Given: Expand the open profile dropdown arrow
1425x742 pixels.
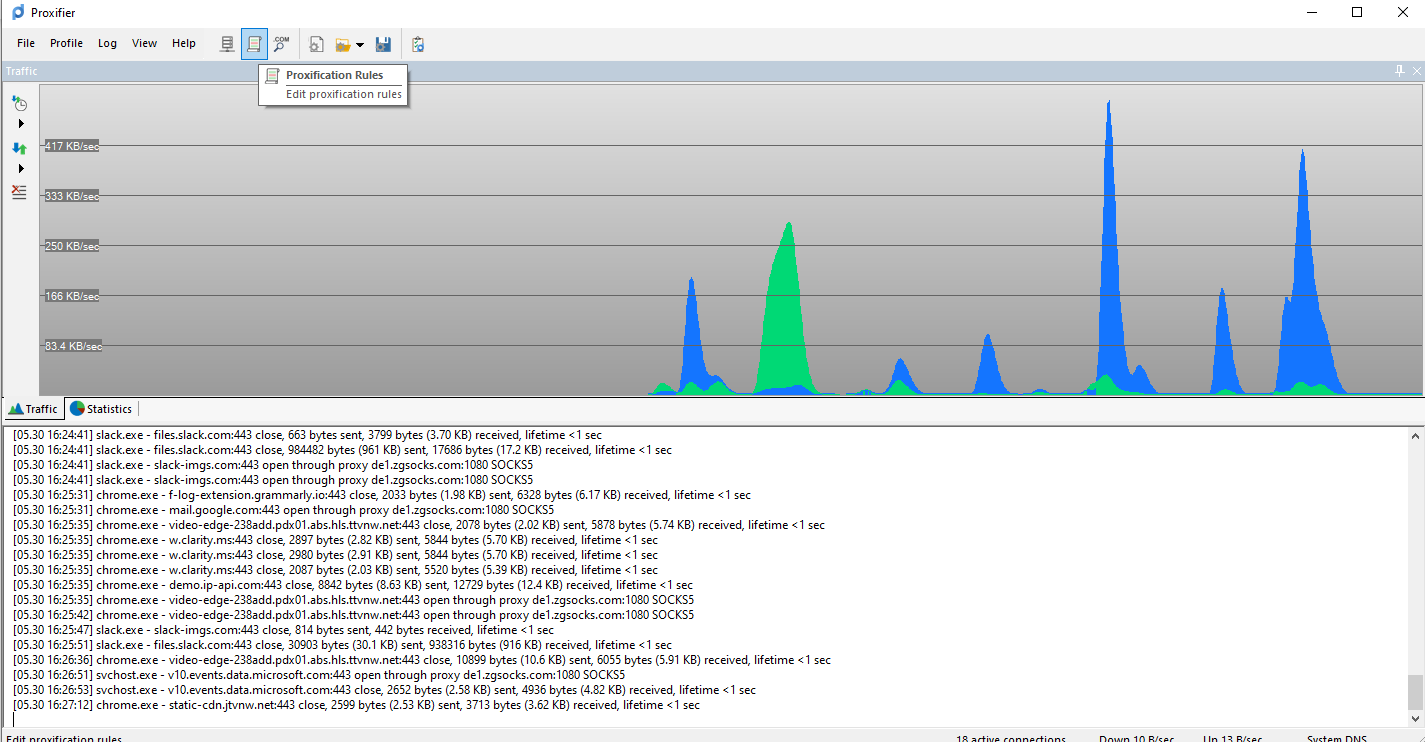Looking at the screenshot, I should click(360, 45).
